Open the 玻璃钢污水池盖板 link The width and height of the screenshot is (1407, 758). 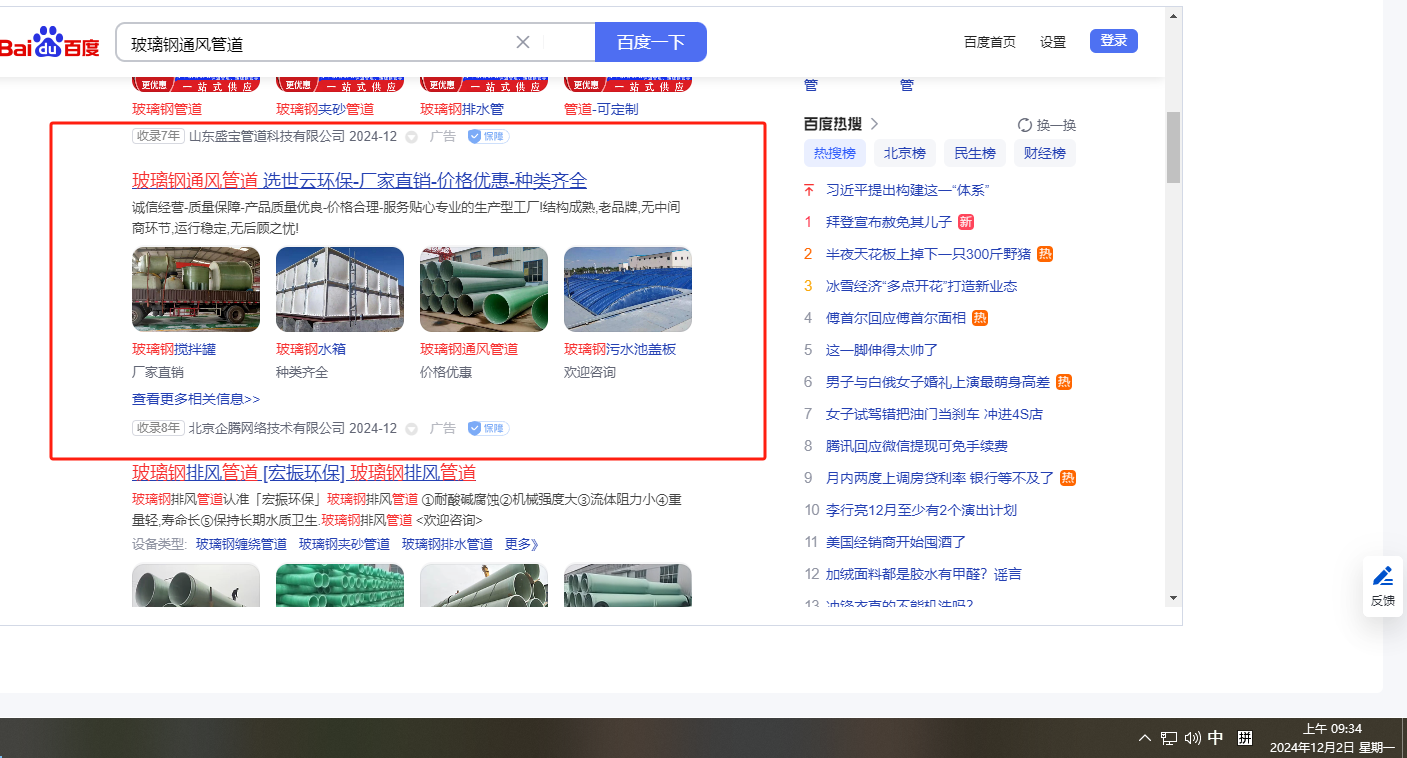(620, 349)
